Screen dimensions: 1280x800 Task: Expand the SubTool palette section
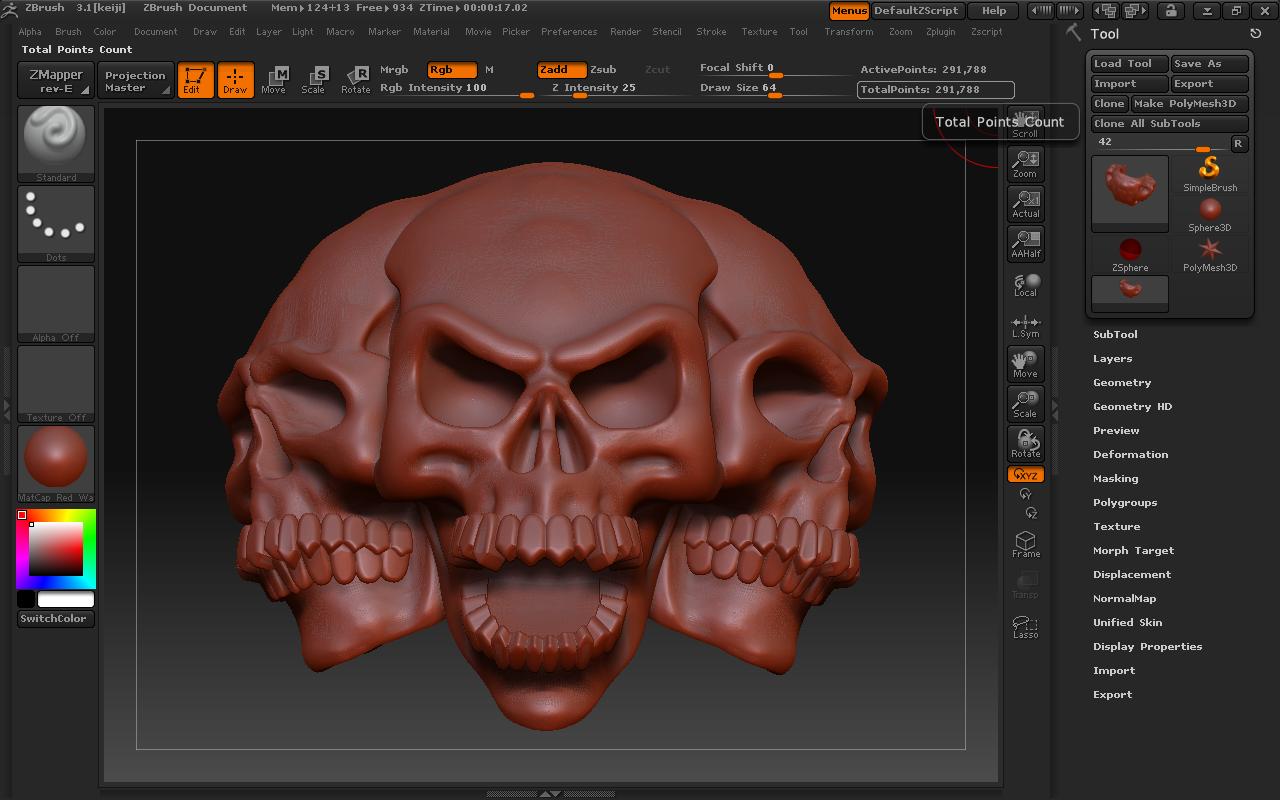click(1115, 335)
